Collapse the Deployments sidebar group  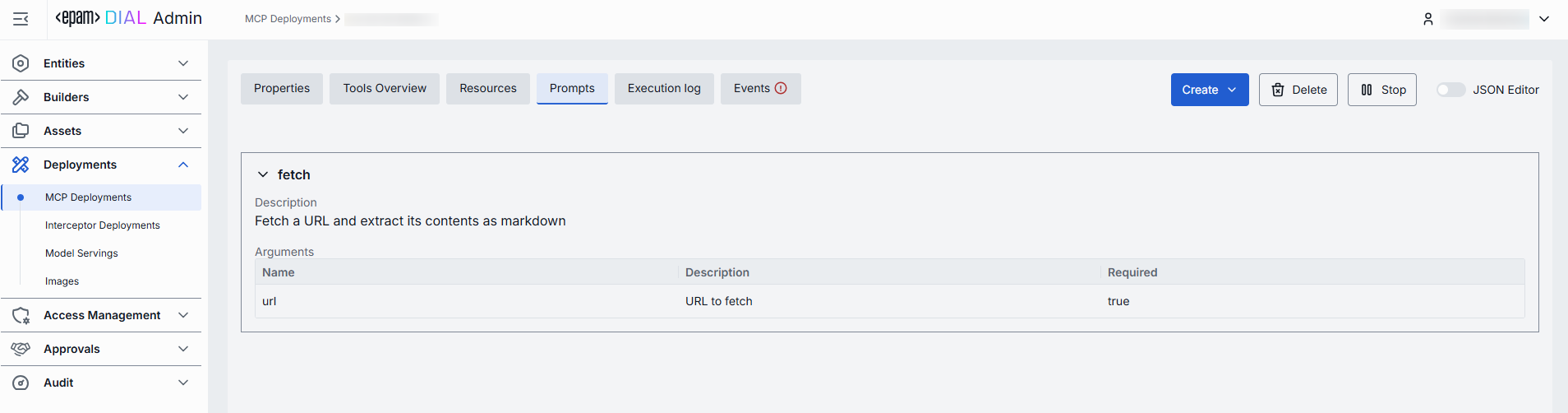[183, 165]
